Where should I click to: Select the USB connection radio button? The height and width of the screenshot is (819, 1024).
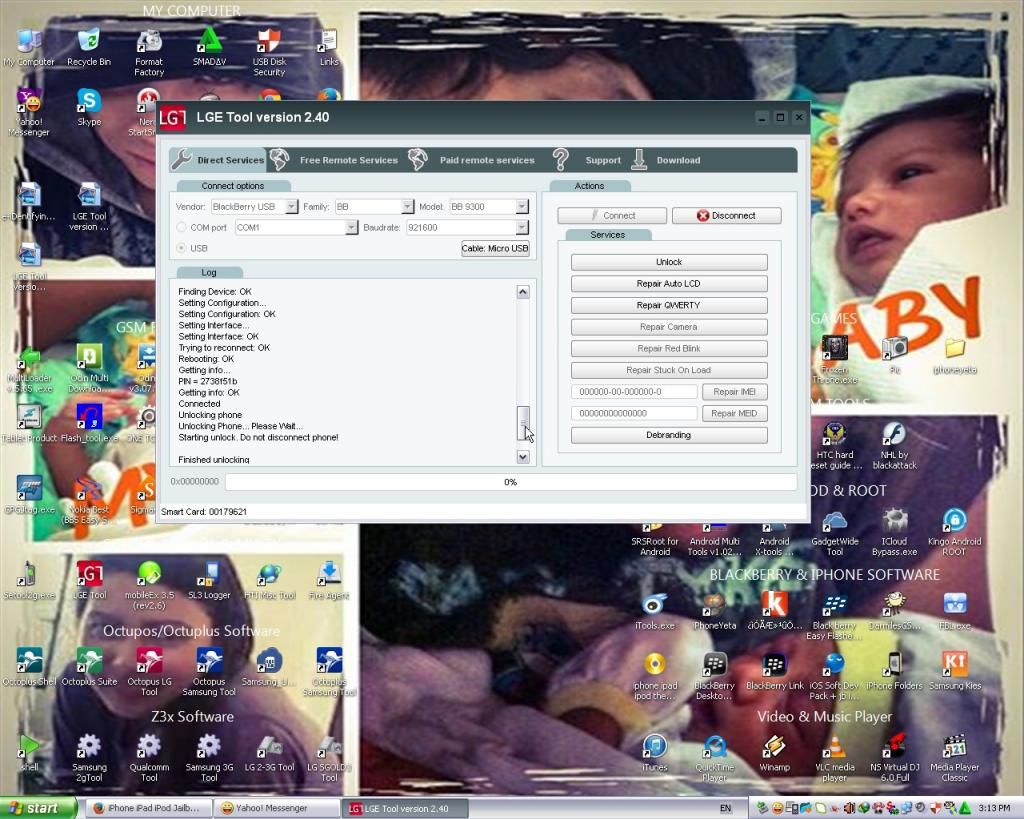click(182, 248)
